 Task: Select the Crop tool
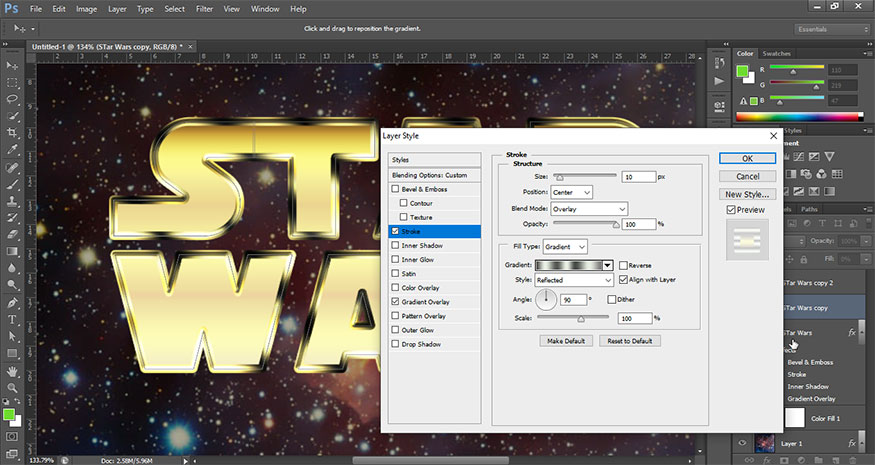point(12,133)
